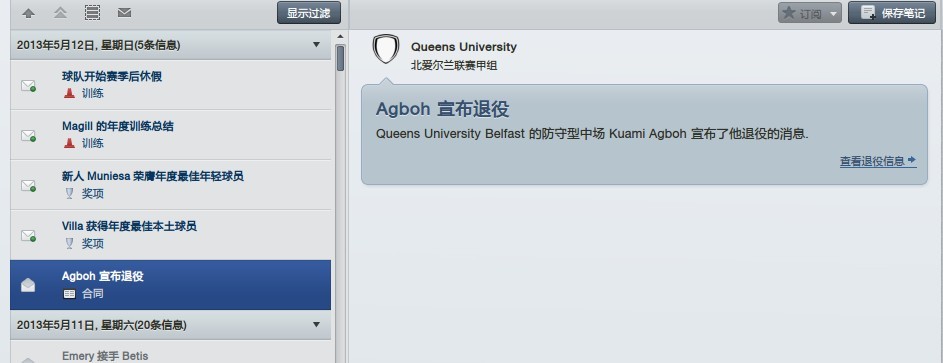Click unread envelope beside Magill 的年度训练总结

click(28, 135)
